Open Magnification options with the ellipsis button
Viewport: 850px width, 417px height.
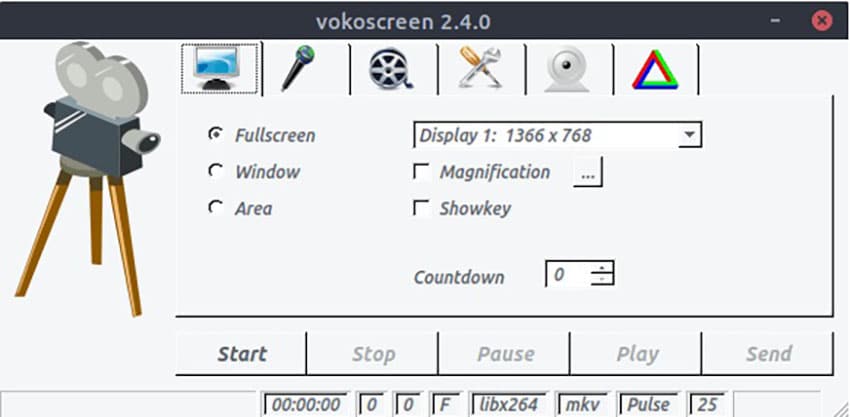[x=588, y=173]
